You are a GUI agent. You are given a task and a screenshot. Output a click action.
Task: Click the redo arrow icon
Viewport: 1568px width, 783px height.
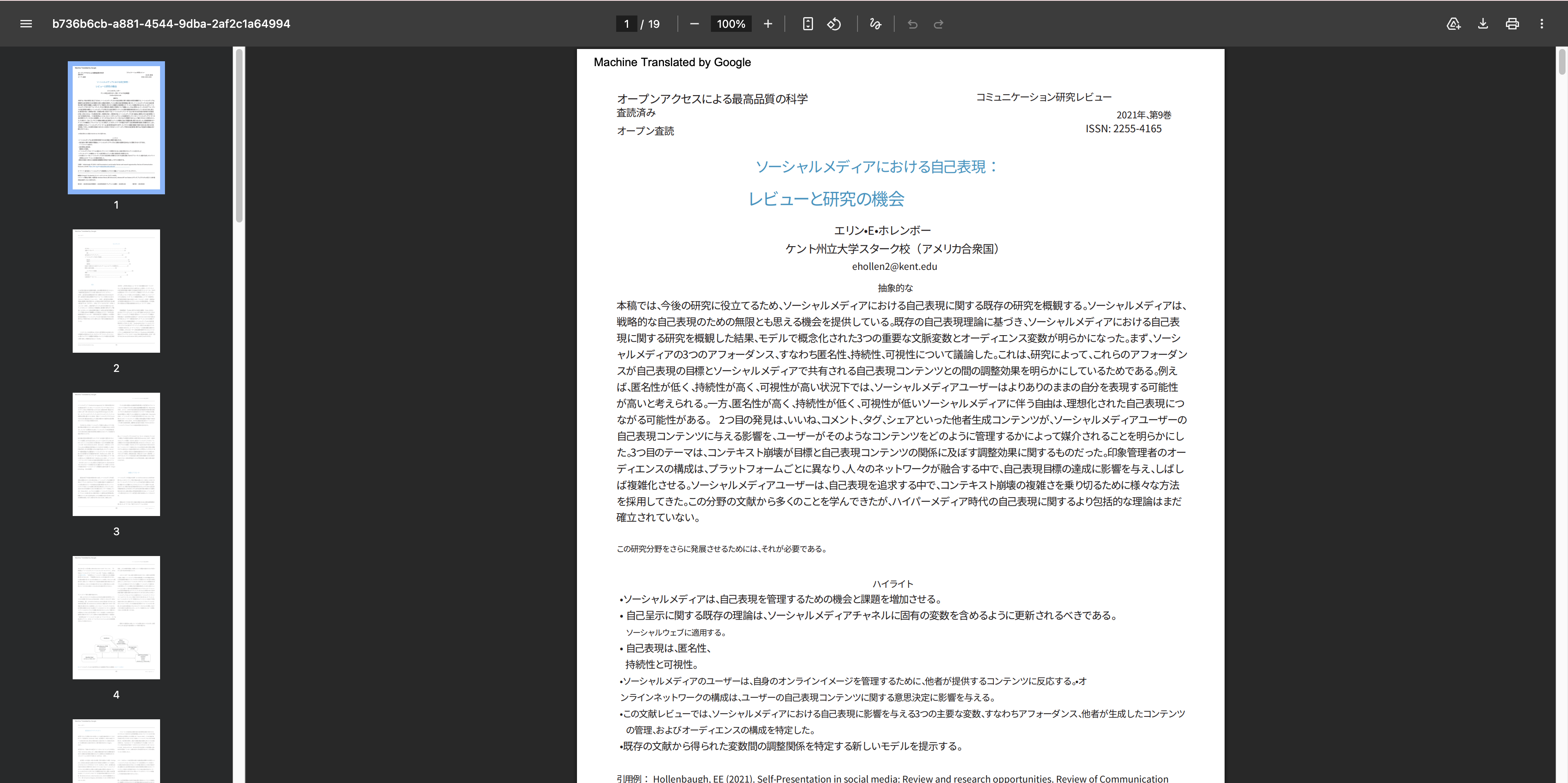point(938,24)
